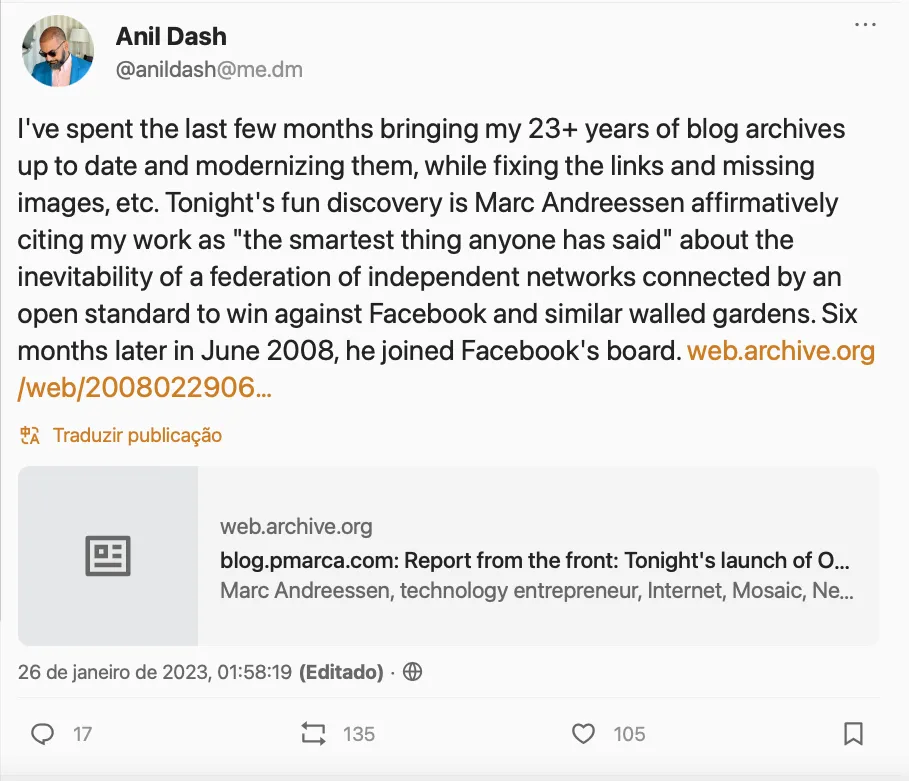Reply using the speech bubble icon

pyautogui.click(x=43, y=734)
